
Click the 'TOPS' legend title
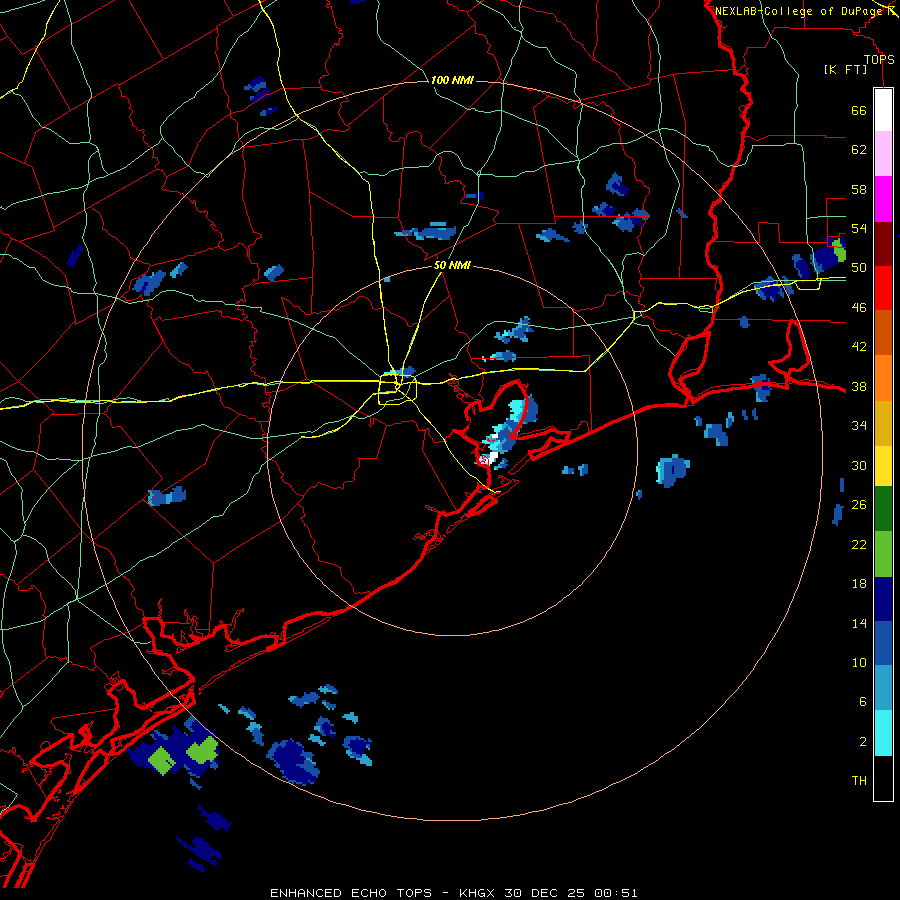coord(879,59)
